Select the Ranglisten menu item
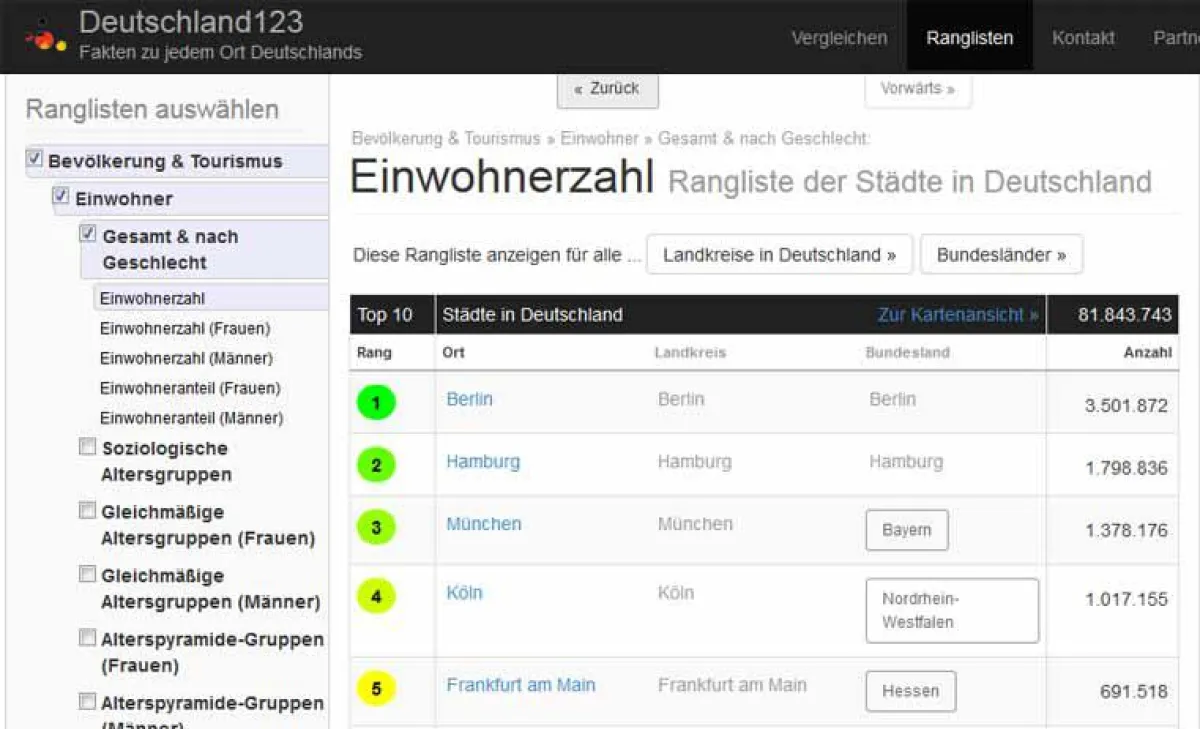The height and width of the screenshot is (729, 1200). point(969,37)
